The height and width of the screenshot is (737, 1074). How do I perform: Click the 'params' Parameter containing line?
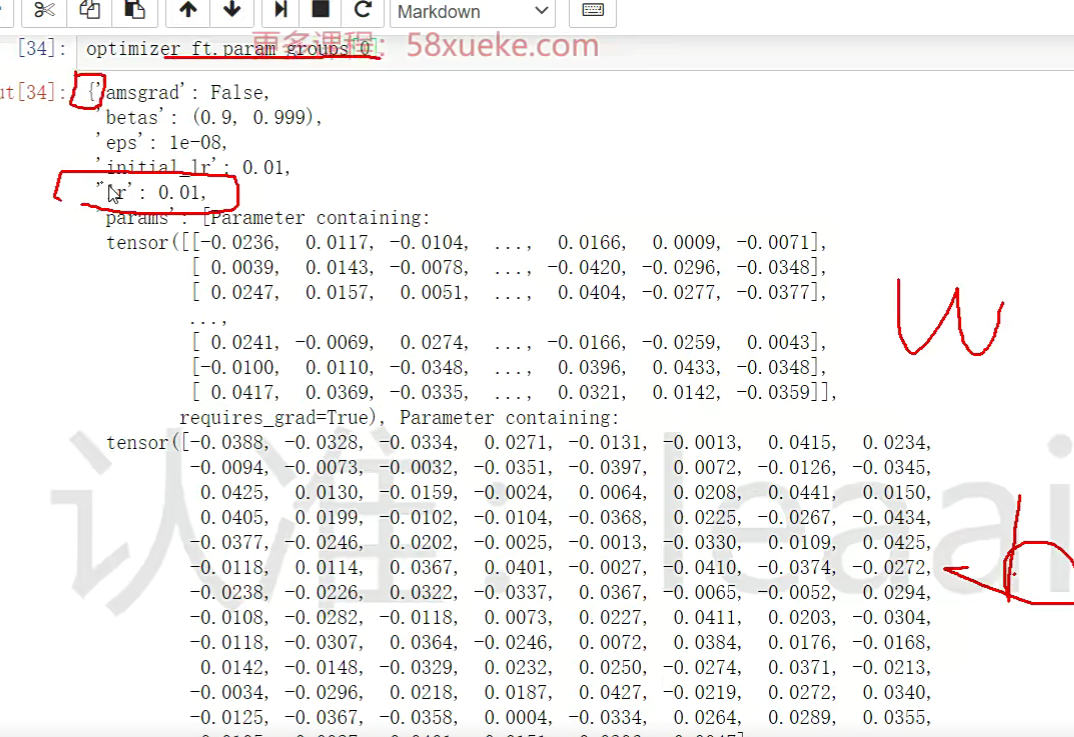point(267,218)
